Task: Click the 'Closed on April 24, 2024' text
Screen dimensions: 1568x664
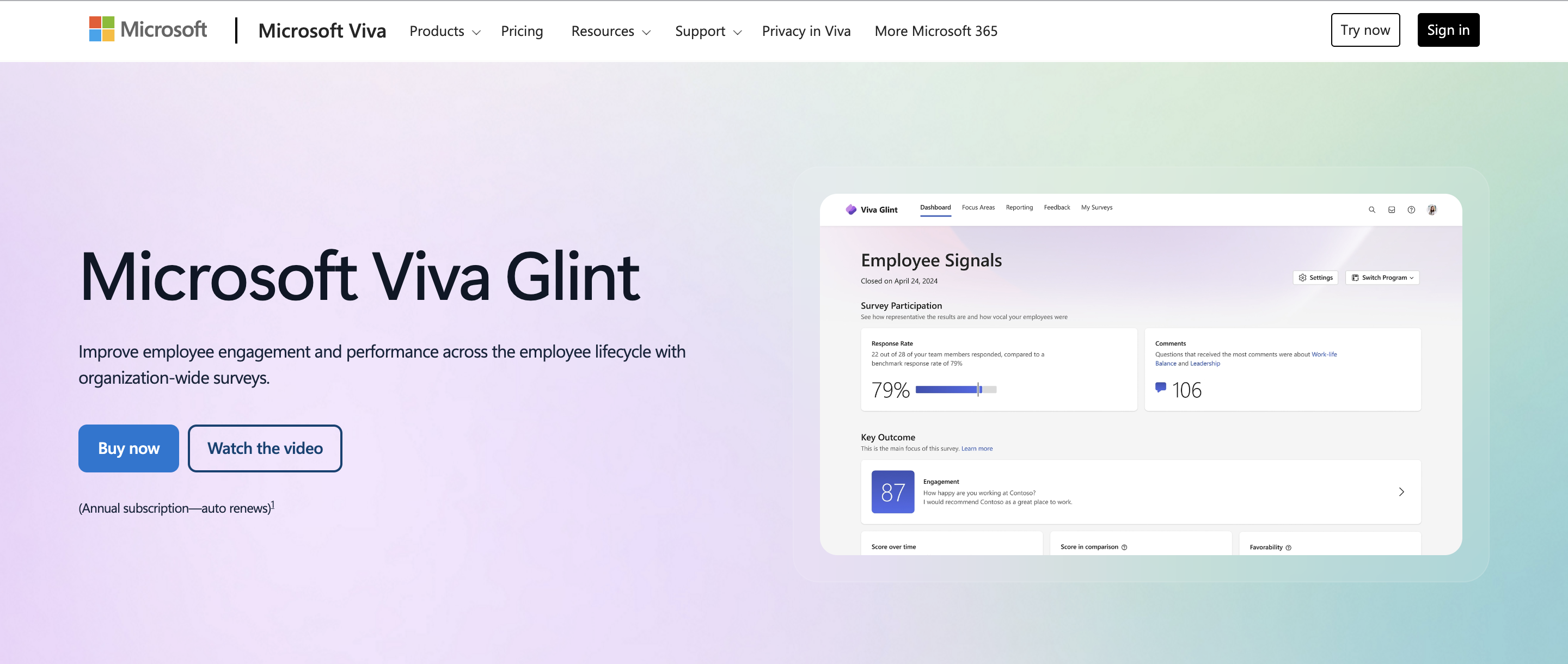Action: tap(898, 281)
